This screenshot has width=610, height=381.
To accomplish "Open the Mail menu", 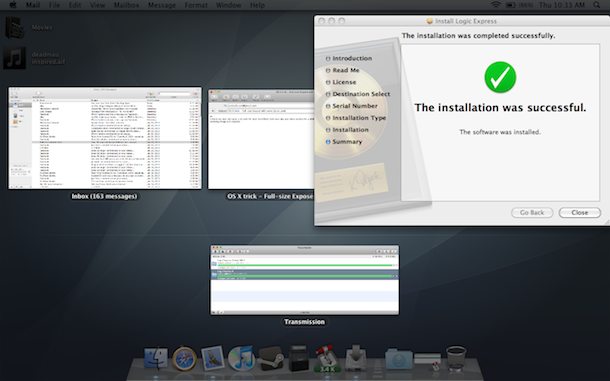I will pos(33,5).
